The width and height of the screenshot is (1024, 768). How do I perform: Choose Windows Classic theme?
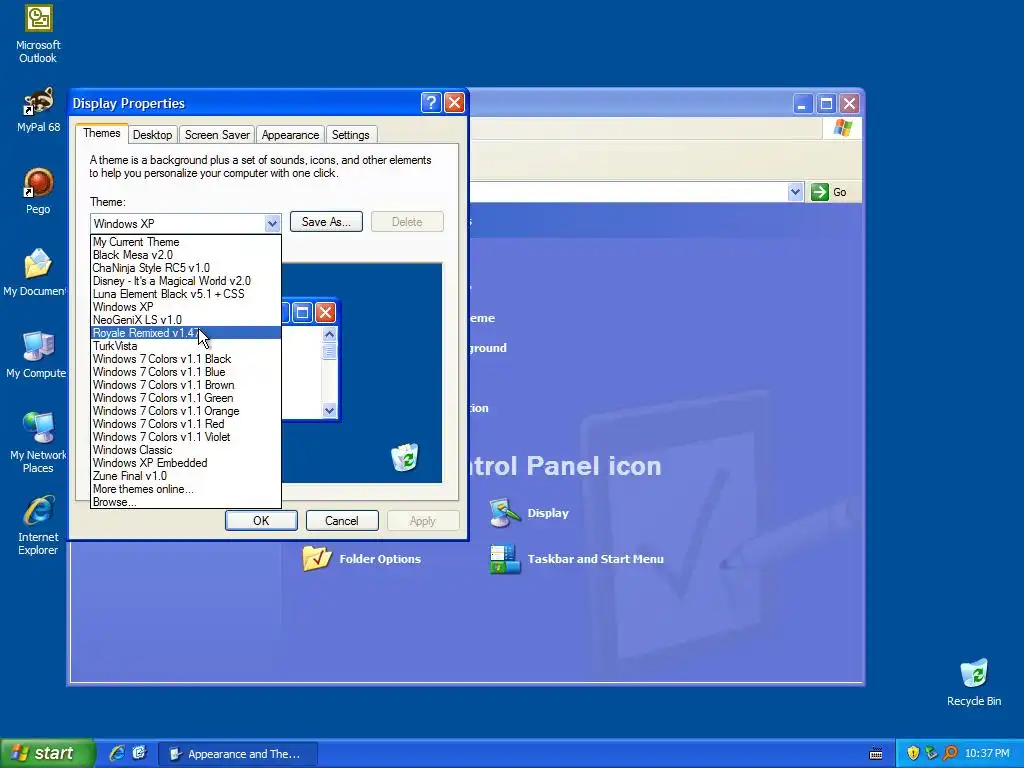click(x=186, y=450)
